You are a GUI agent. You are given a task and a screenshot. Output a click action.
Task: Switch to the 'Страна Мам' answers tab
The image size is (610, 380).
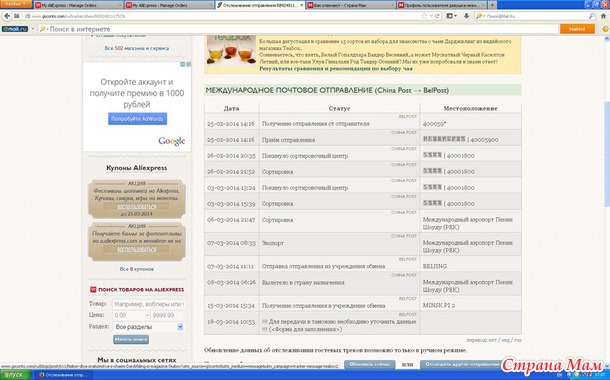[x=350, y=5]
